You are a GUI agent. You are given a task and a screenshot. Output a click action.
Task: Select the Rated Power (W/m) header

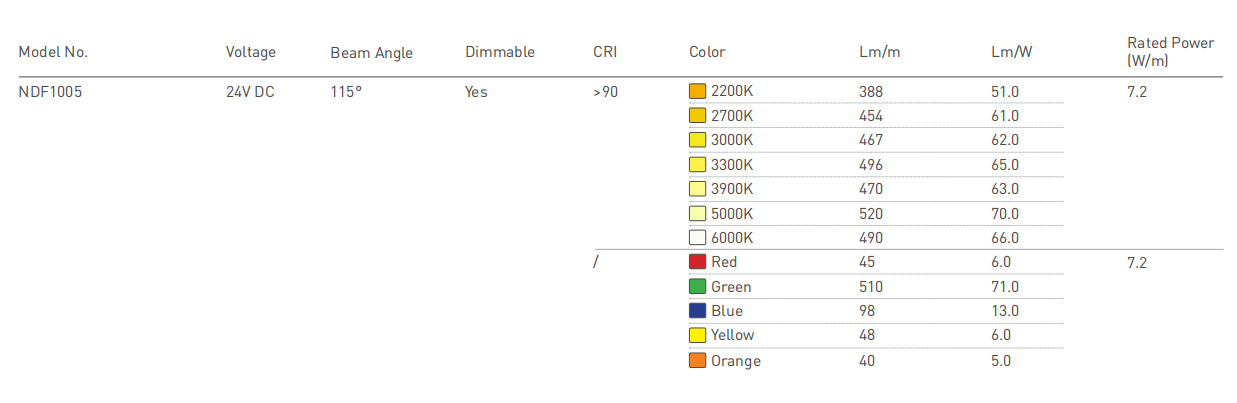coord(1170,52)
